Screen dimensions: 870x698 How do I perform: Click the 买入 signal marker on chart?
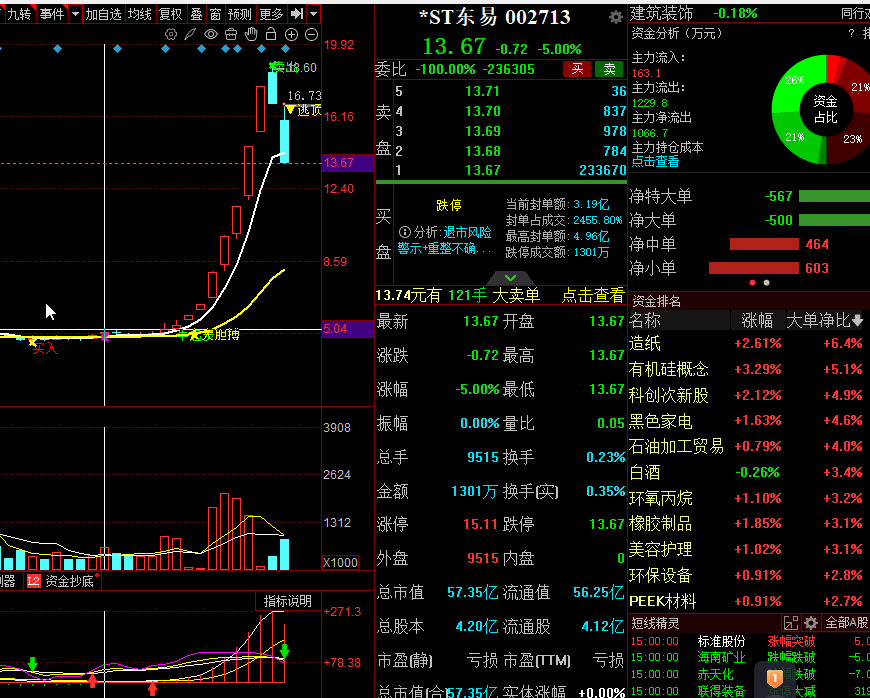pos(44,348)
